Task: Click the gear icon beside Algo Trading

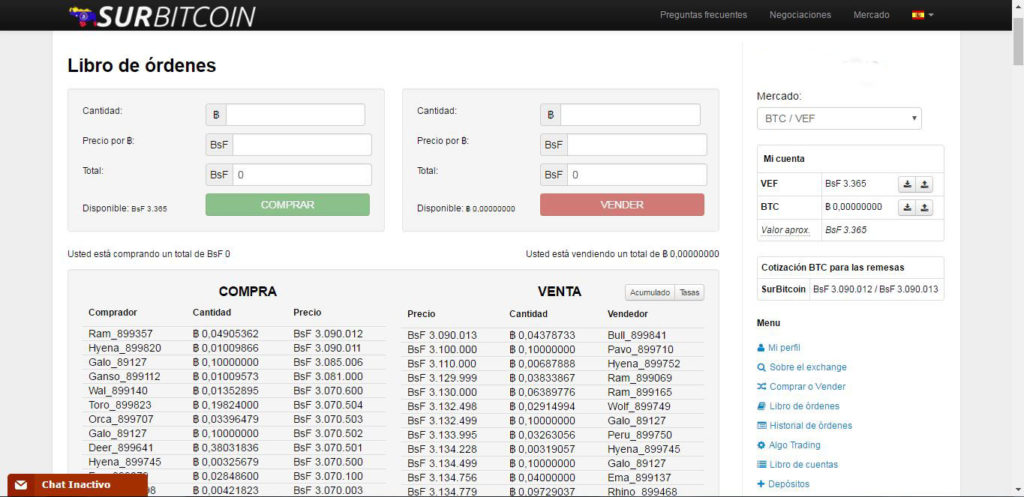Action: pos(761,445)
